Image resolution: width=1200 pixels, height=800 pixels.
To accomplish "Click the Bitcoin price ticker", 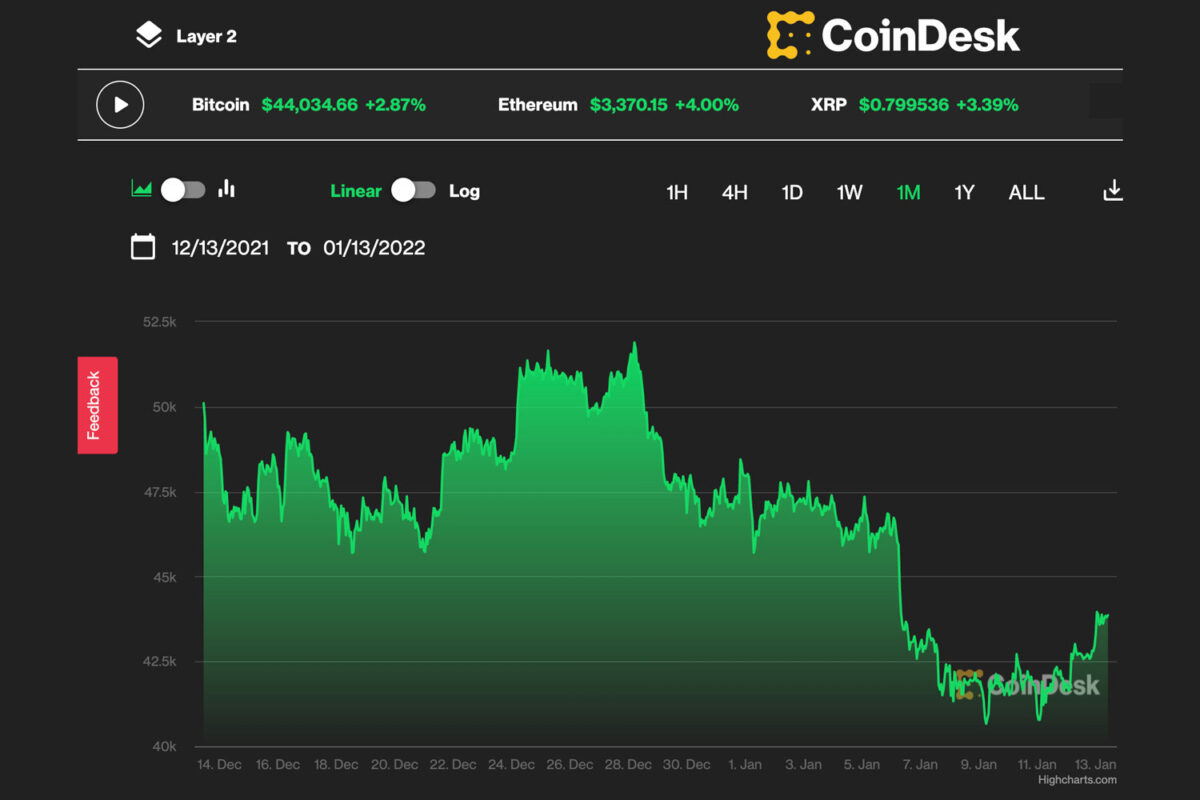I will coord(309,104).
